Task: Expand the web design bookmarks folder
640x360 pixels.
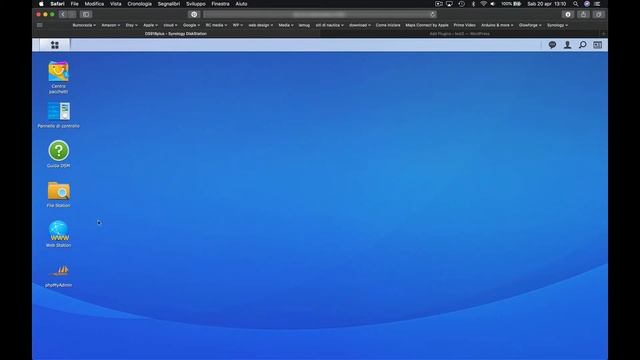Action: 260,25
